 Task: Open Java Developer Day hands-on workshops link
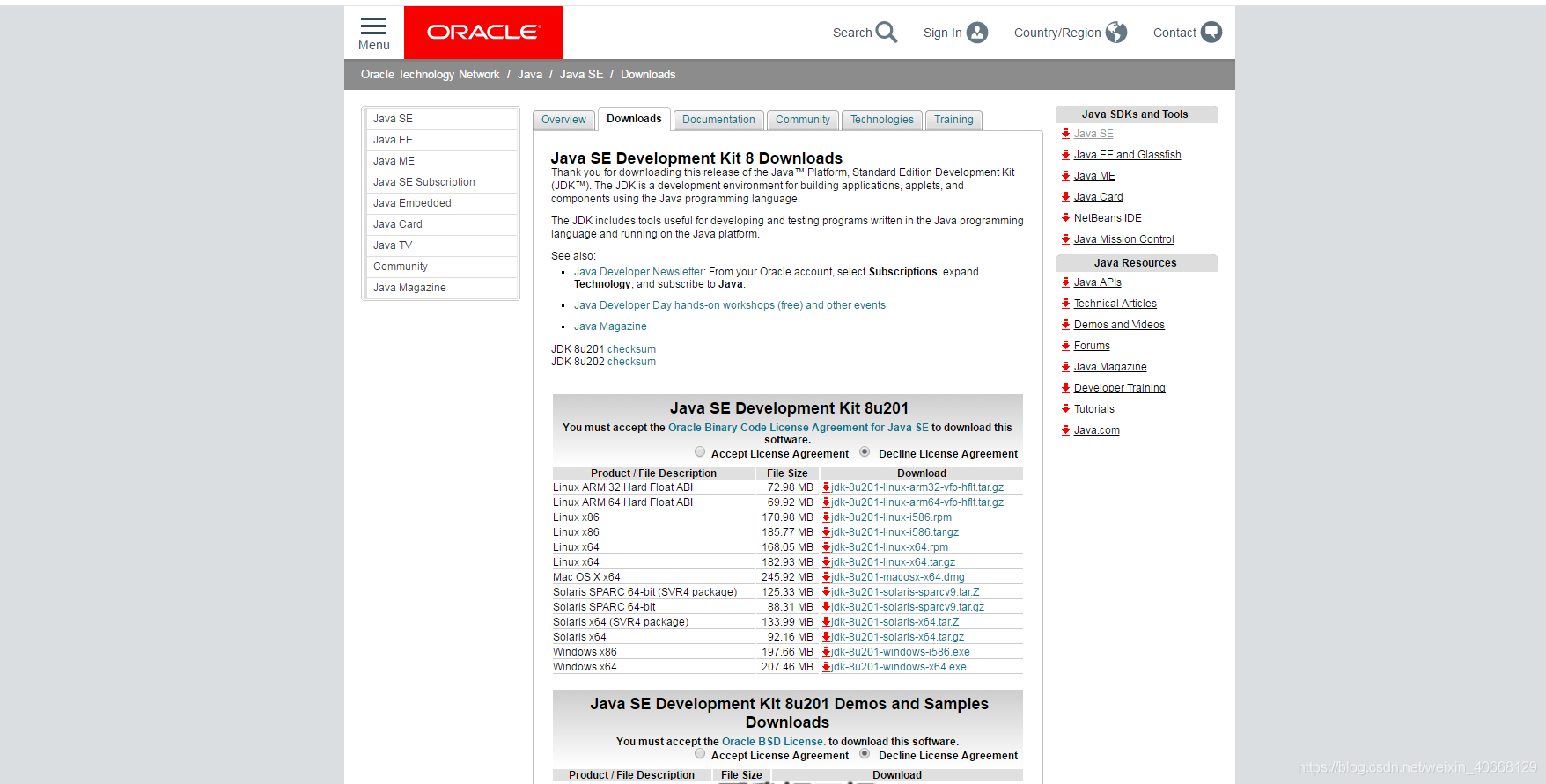[730, 305]
